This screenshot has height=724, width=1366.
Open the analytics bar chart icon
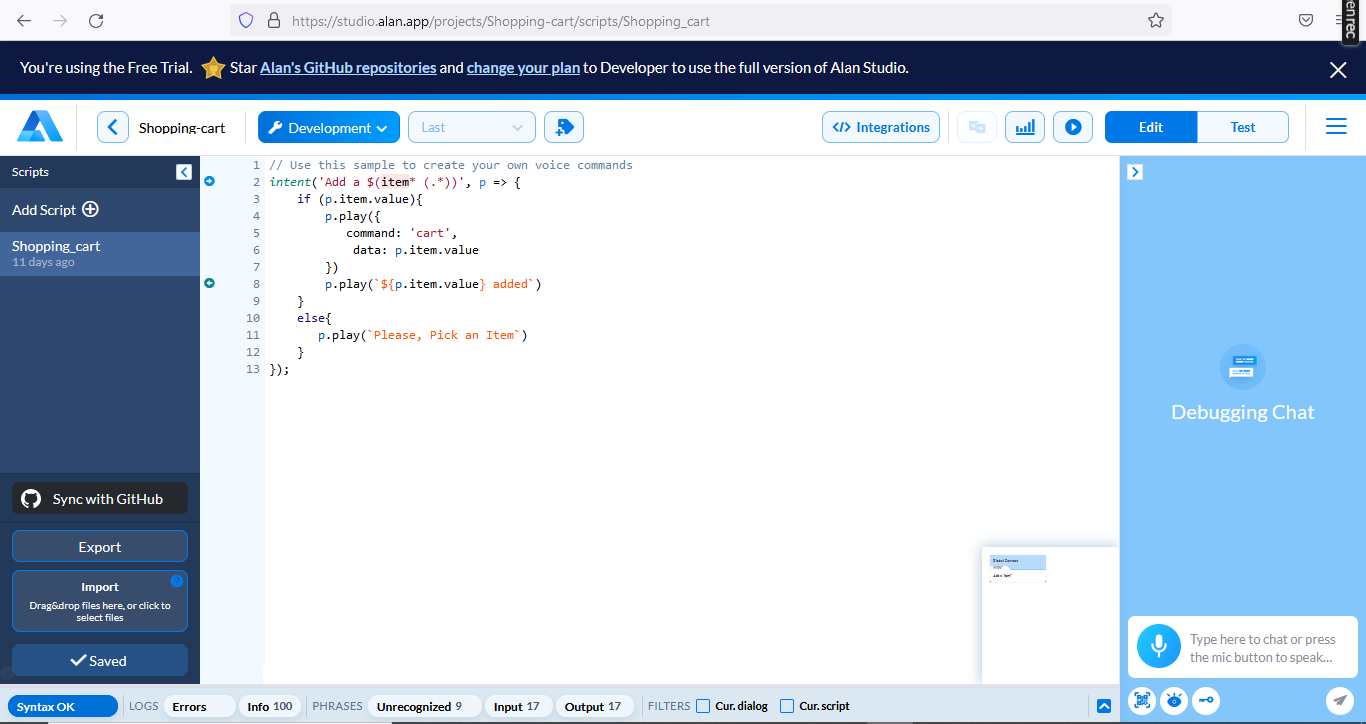point(1025,127)
